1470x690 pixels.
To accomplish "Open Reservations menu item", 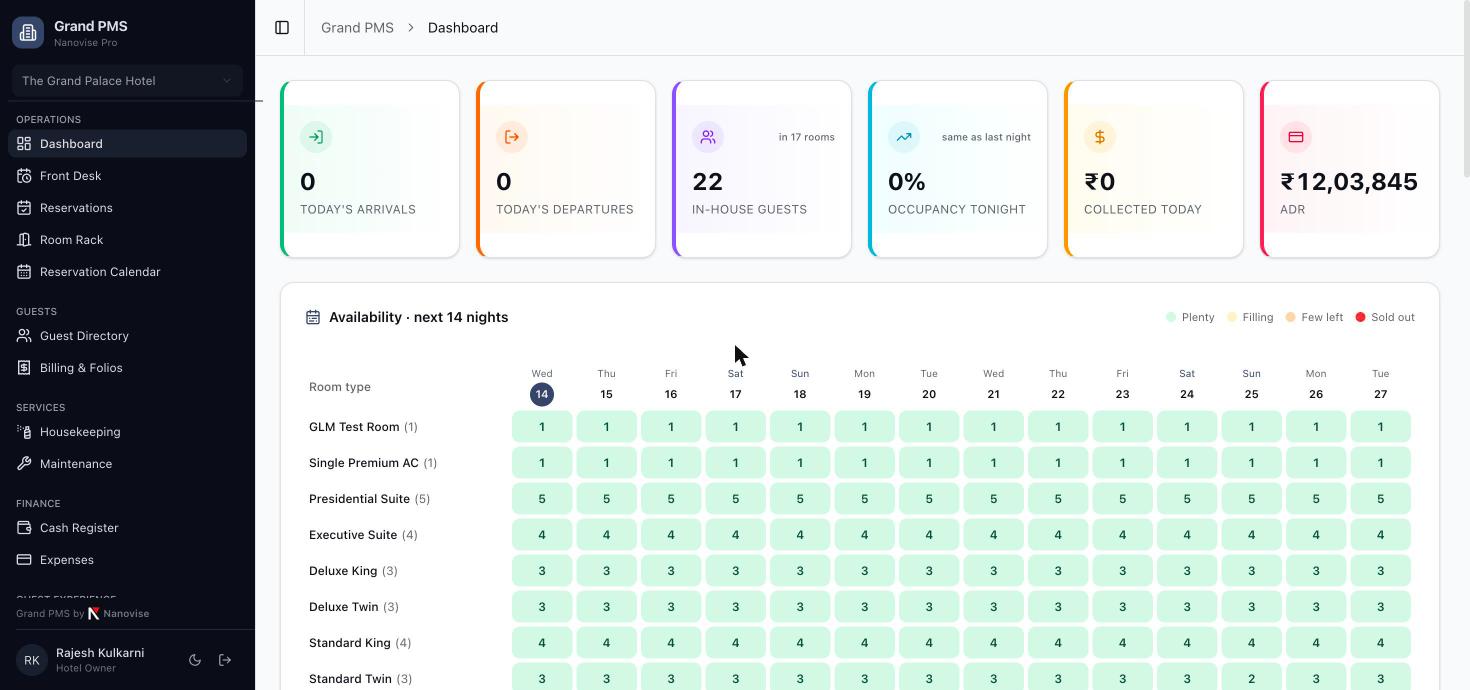I will [x=127, y=208].
